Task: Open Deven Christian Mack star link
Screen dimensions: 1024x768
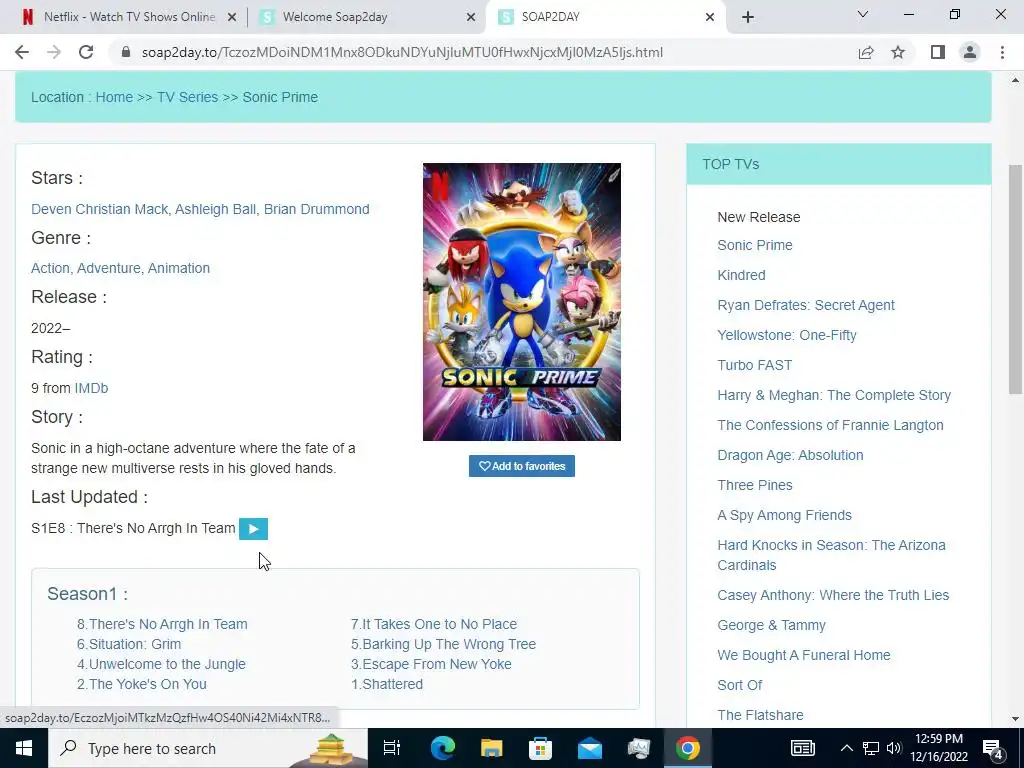Action: click(100, 209)
